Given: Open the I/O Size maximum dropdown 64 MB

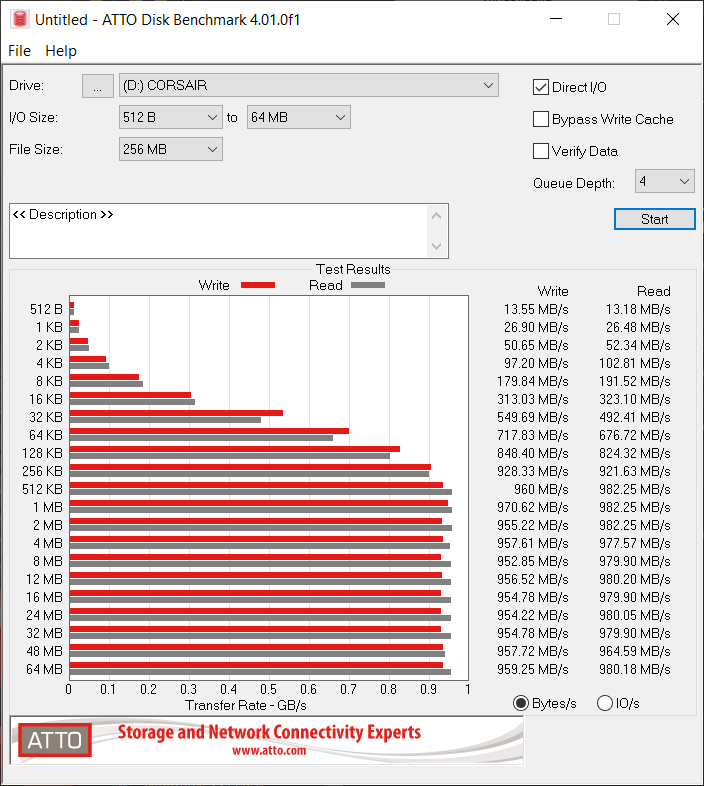Looking at the screenshot, I should pyautogui.click(x=298, y=117).
